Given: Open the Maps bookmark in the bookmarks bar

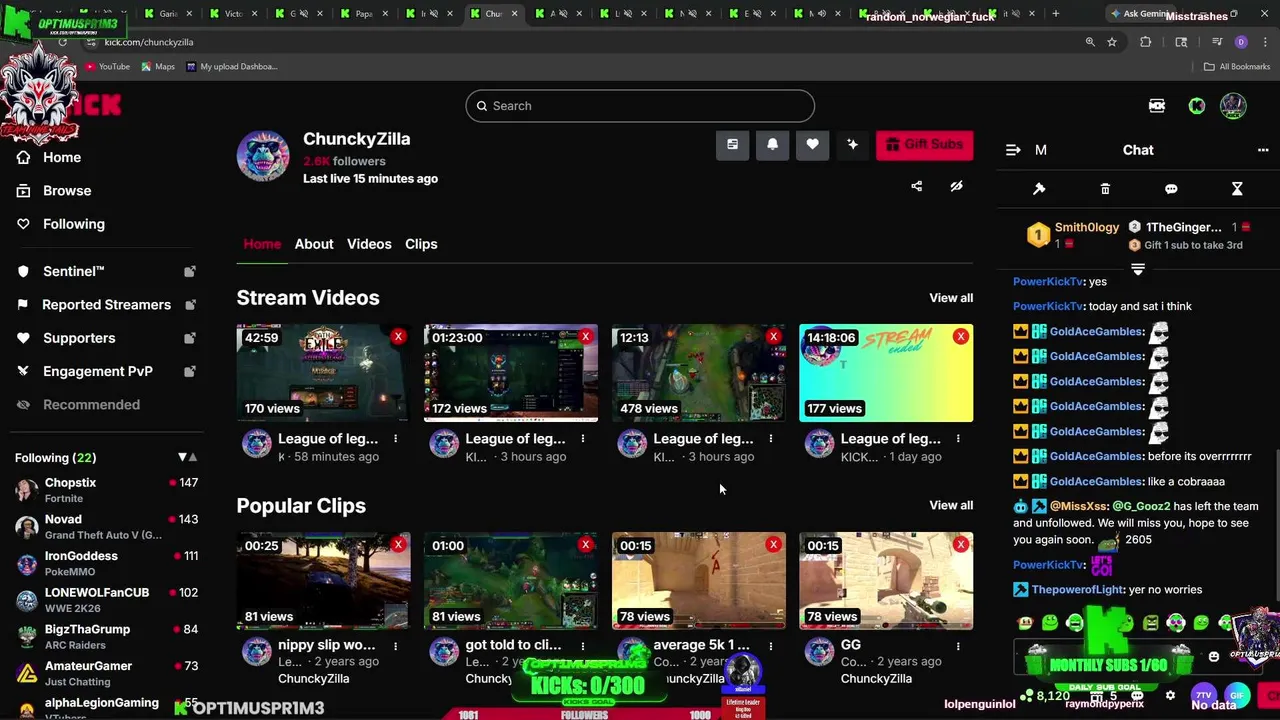Looking at the screenshot, I should pos(158,67).
